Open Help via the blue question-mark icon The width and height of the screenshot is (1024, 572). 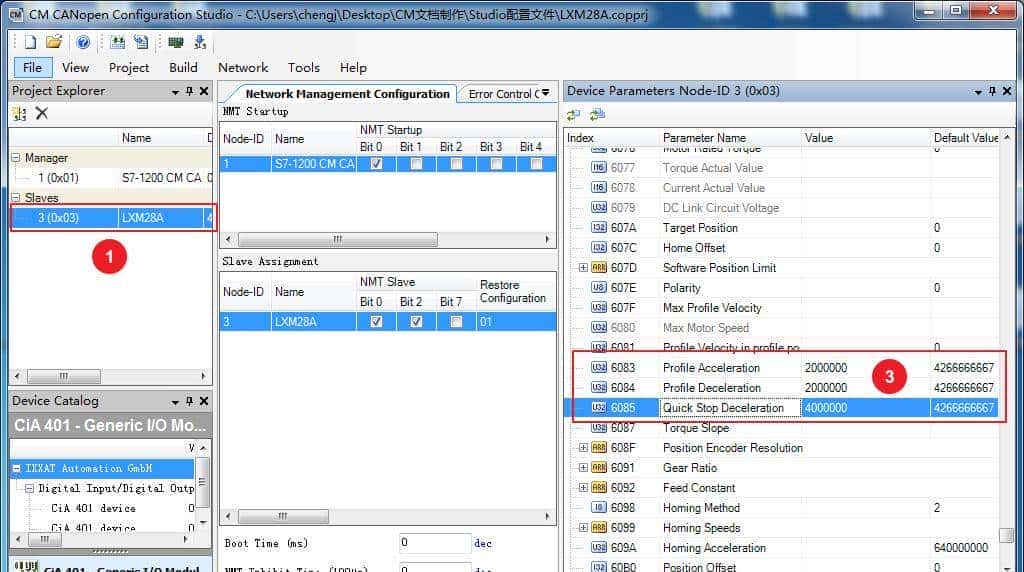tap(83, 42)
